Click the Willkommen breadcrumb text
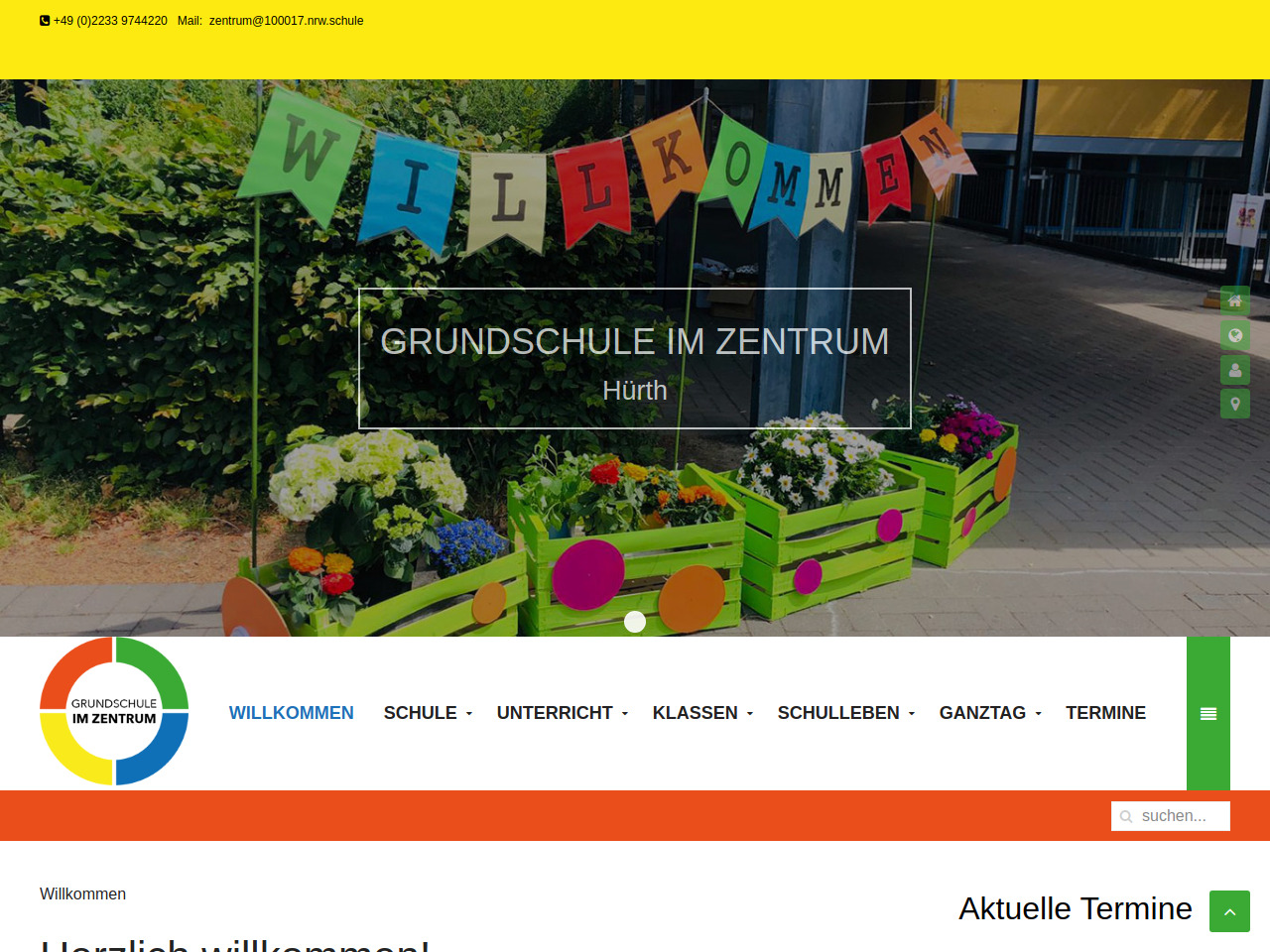The width and height of the screenshot is (1270, 952). [x=82, y=893]
